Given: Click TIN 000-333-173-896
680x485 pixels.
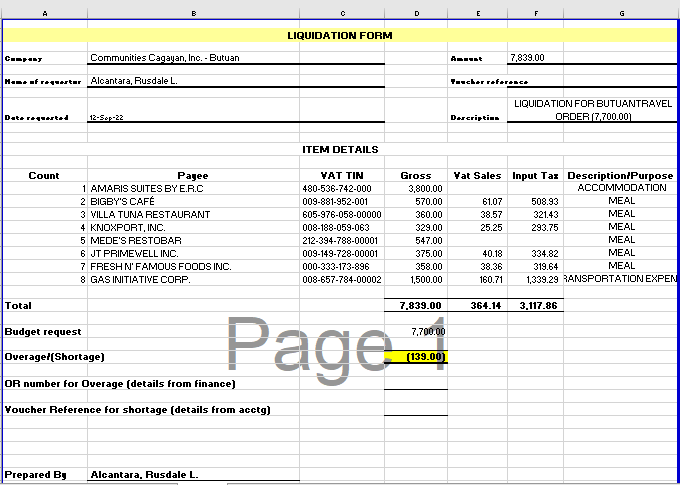Looking at the screenshot, I should click(342, 267).
